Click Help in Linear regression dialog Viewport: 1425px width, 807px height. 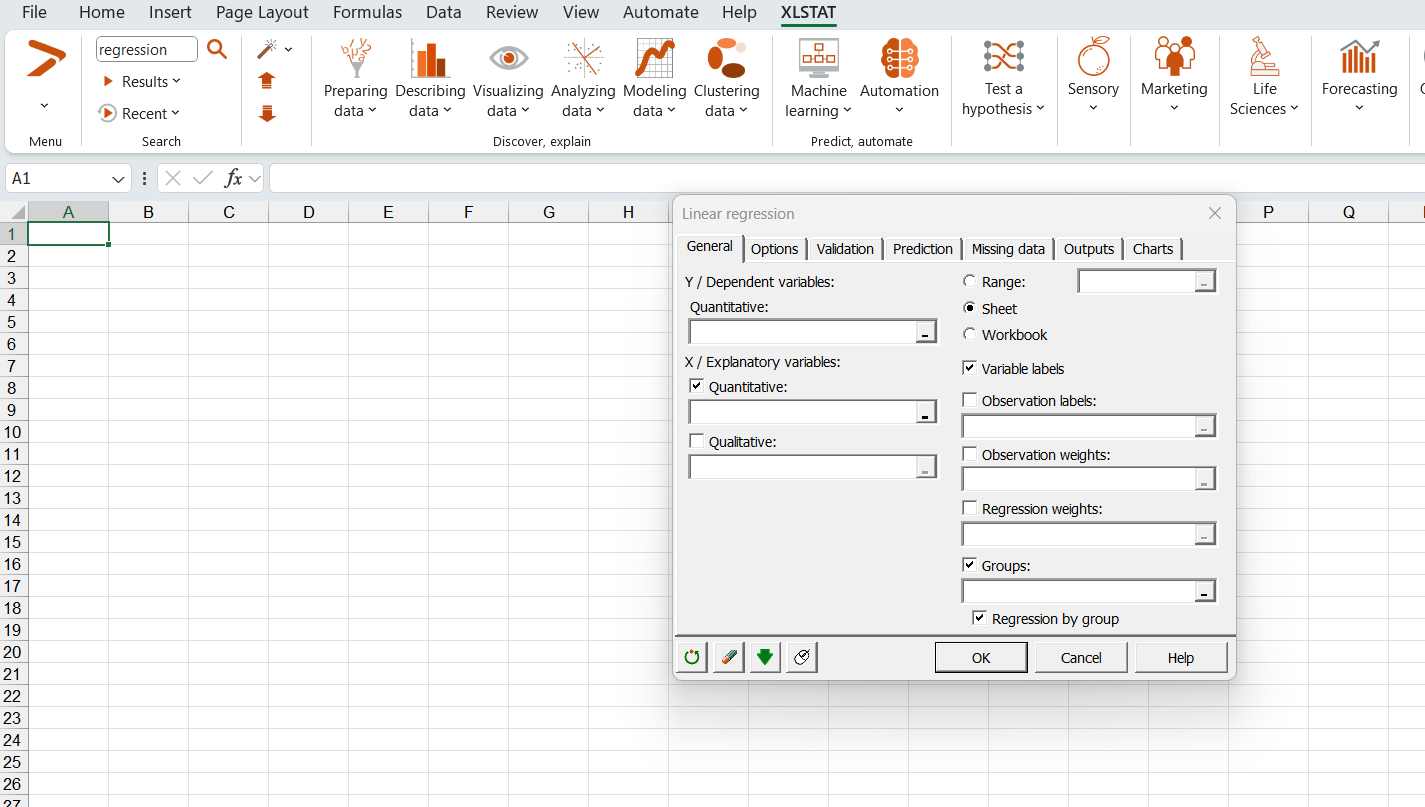coord(1181,657)
